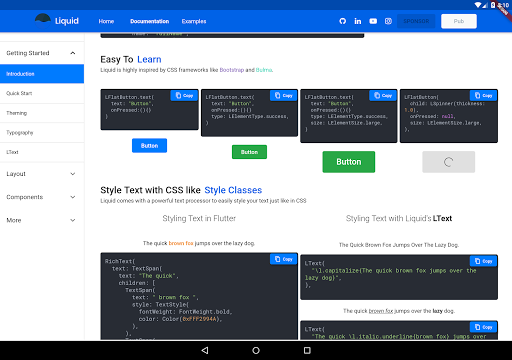Screen dimensions: 512x360
Task: Open the Instagram icon link
Action: pyautogui.click(x=388, y=21)
